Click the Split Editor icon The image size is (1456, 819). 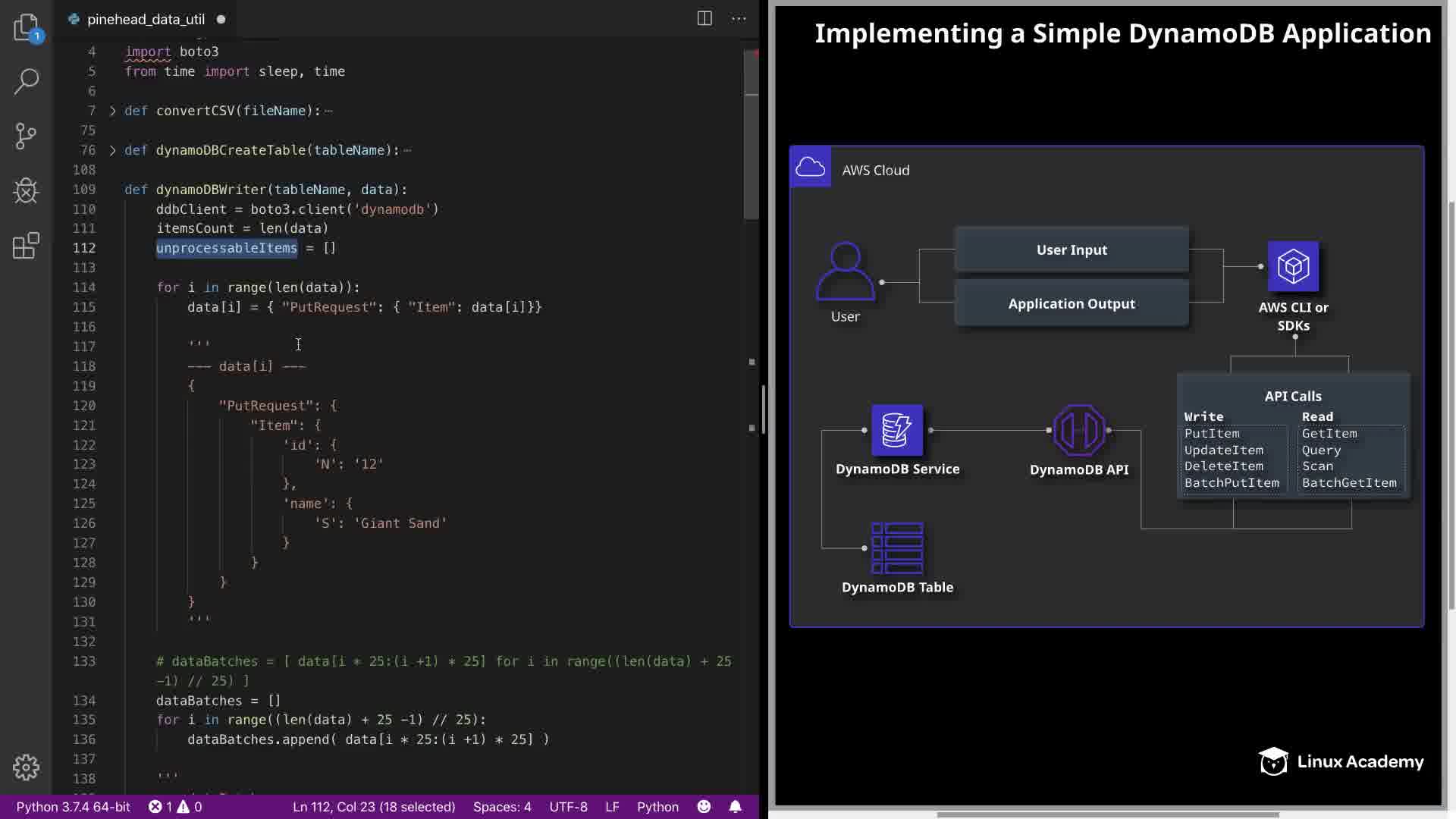click(x=704, y=19)
